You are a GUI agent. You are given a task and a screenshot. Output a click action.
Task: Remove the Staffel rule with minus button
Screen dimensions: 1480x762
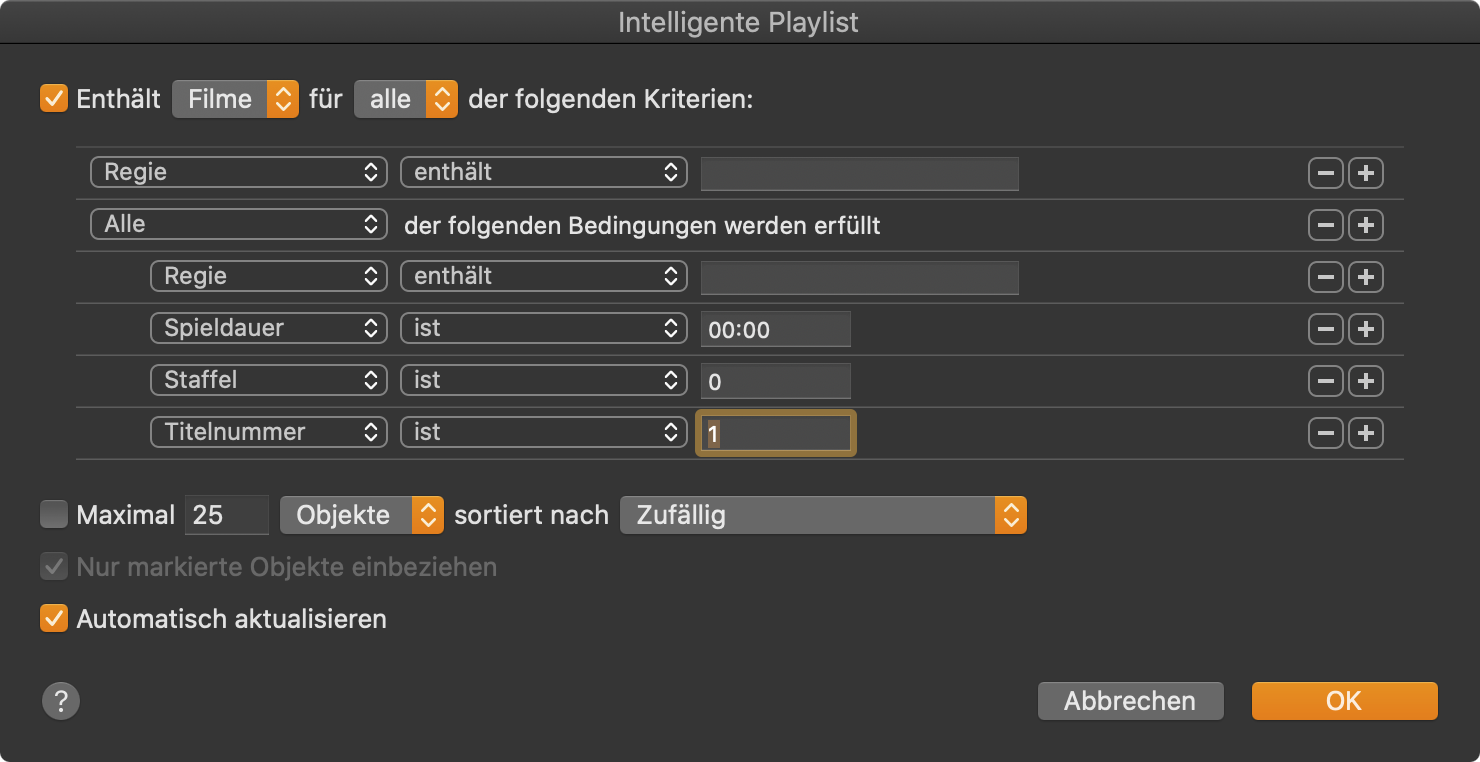1325,381
